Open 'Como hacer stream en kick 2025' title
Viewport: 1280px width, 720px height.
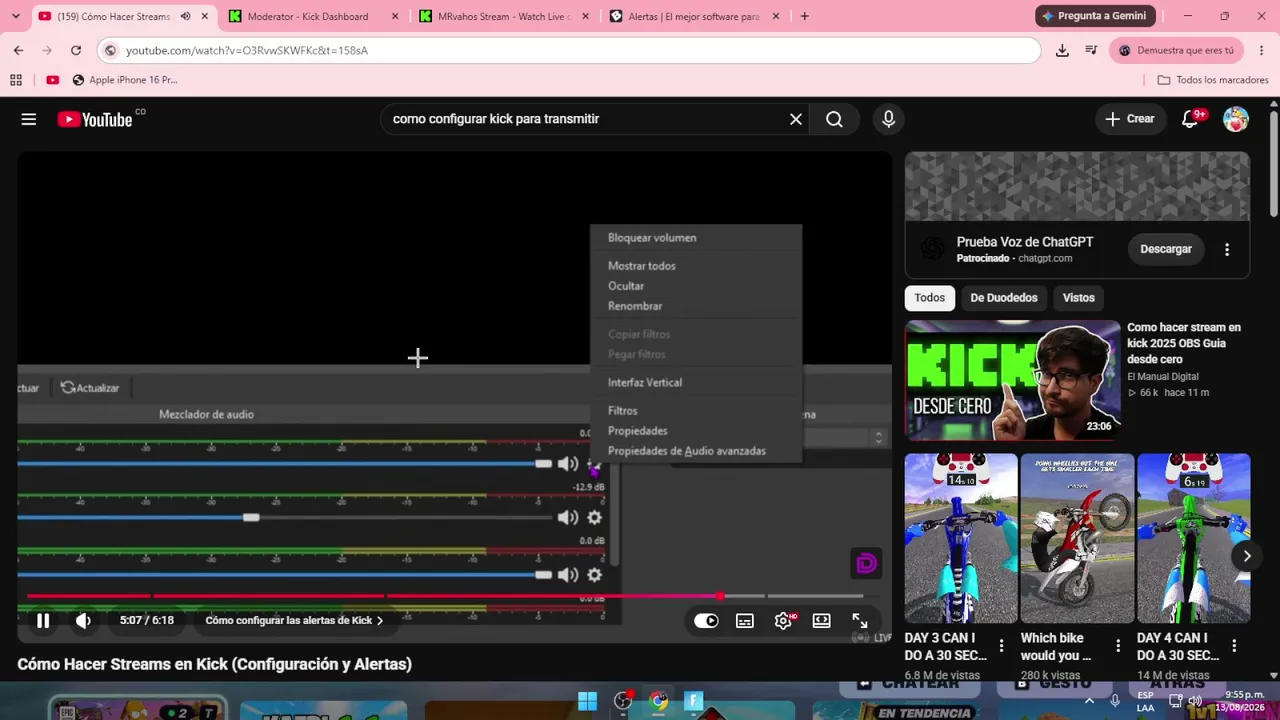[1184, 343]
